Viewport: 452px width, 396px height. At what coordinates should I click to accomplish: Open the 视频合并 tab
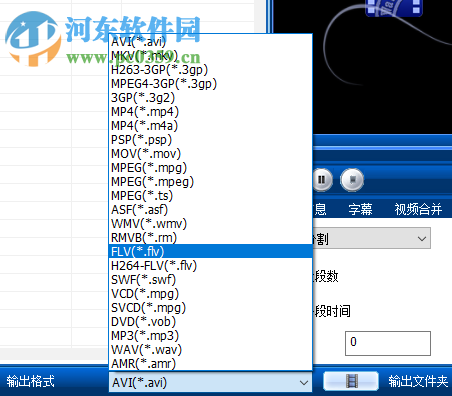(x=418, y=210)
